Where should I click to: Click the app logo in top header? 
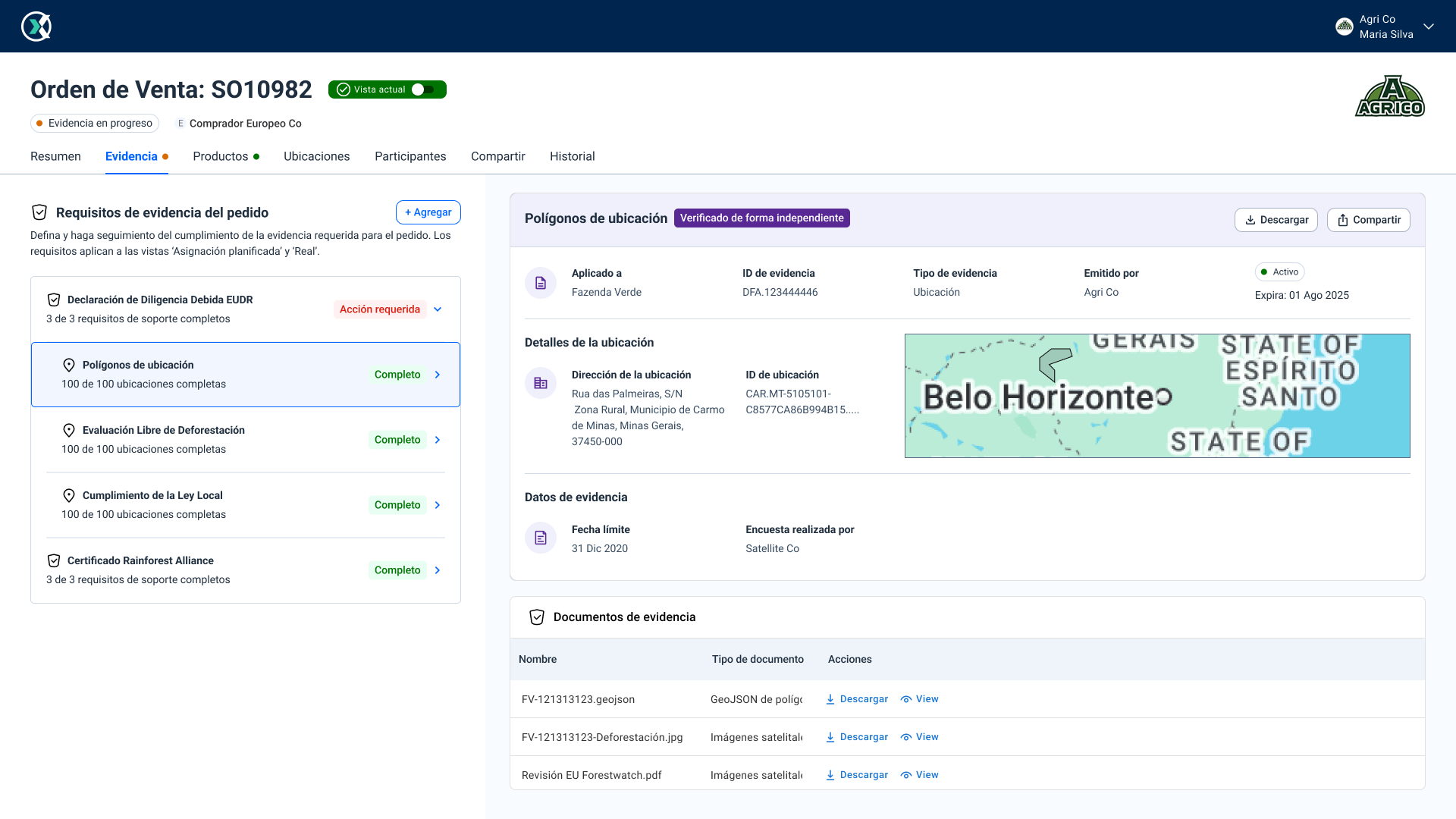36,27
